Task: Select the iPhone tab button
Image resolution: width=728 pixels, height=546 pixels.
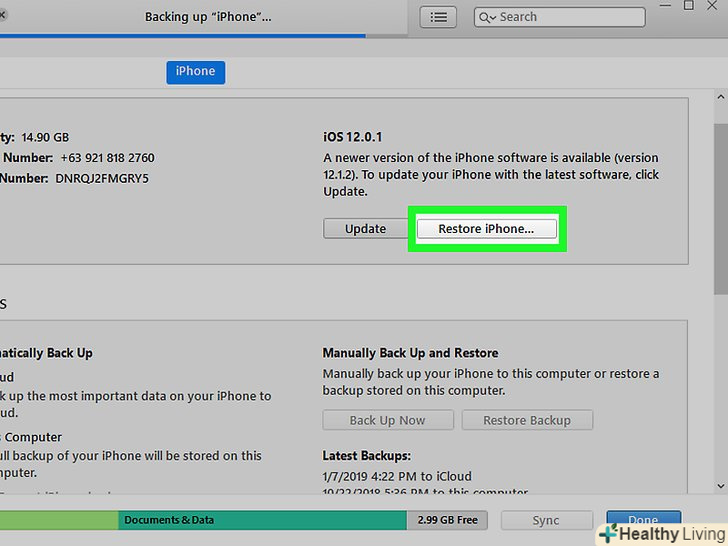Action: point(195,72)
